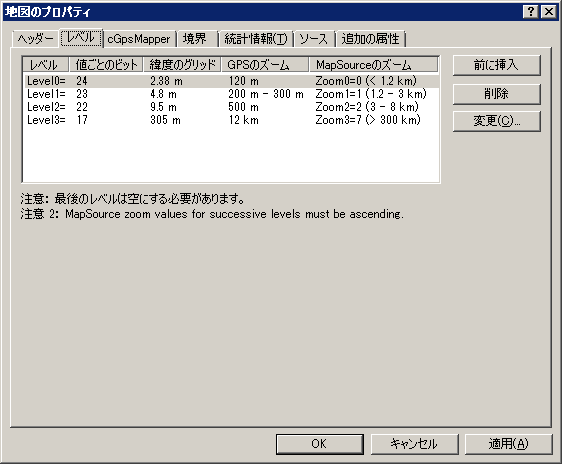Viewport: 562px width, 464px height.
Task: Click the 削除 button
Action: 496,94
